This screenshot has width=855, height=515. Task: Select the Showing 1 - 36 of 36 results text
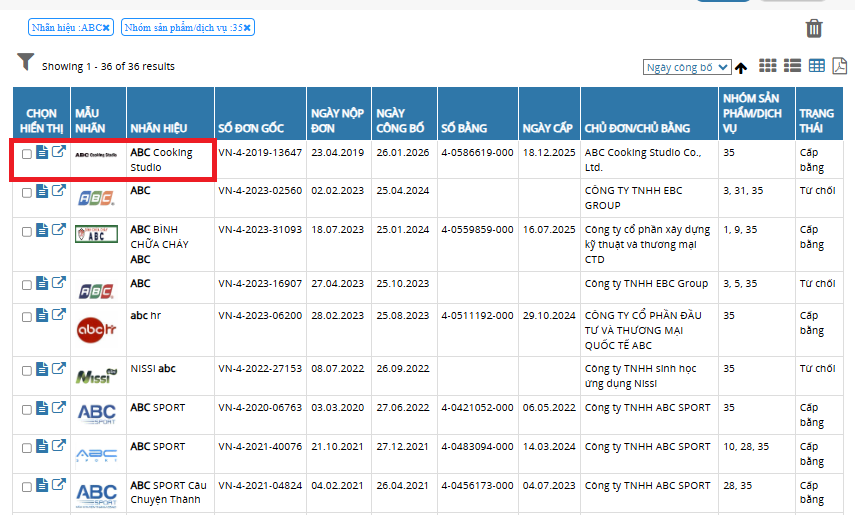[109, 67]
